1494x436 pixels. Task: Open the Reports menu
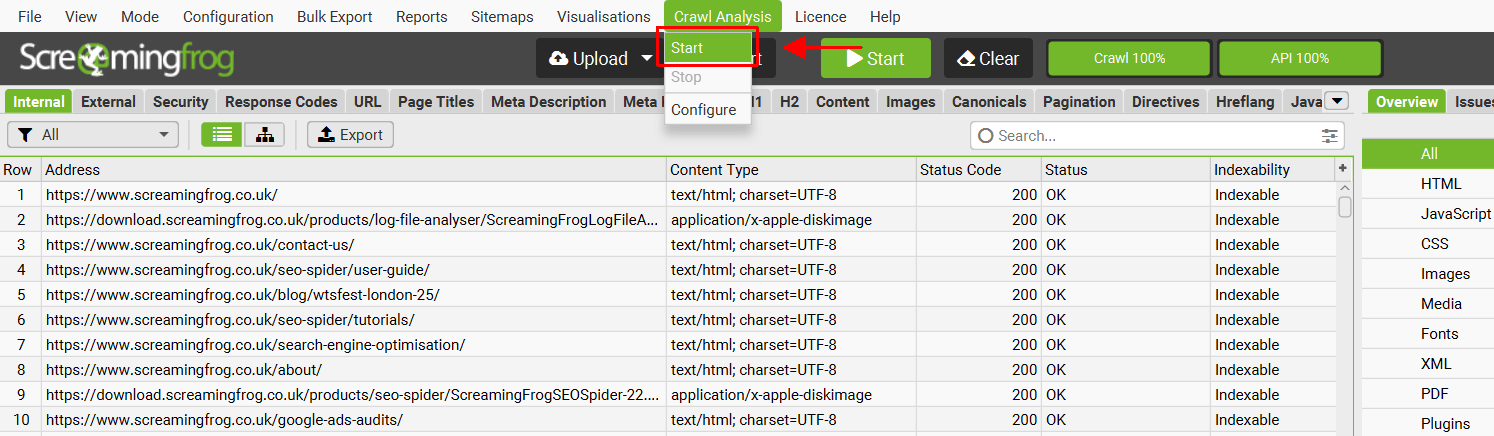point(422,16)
